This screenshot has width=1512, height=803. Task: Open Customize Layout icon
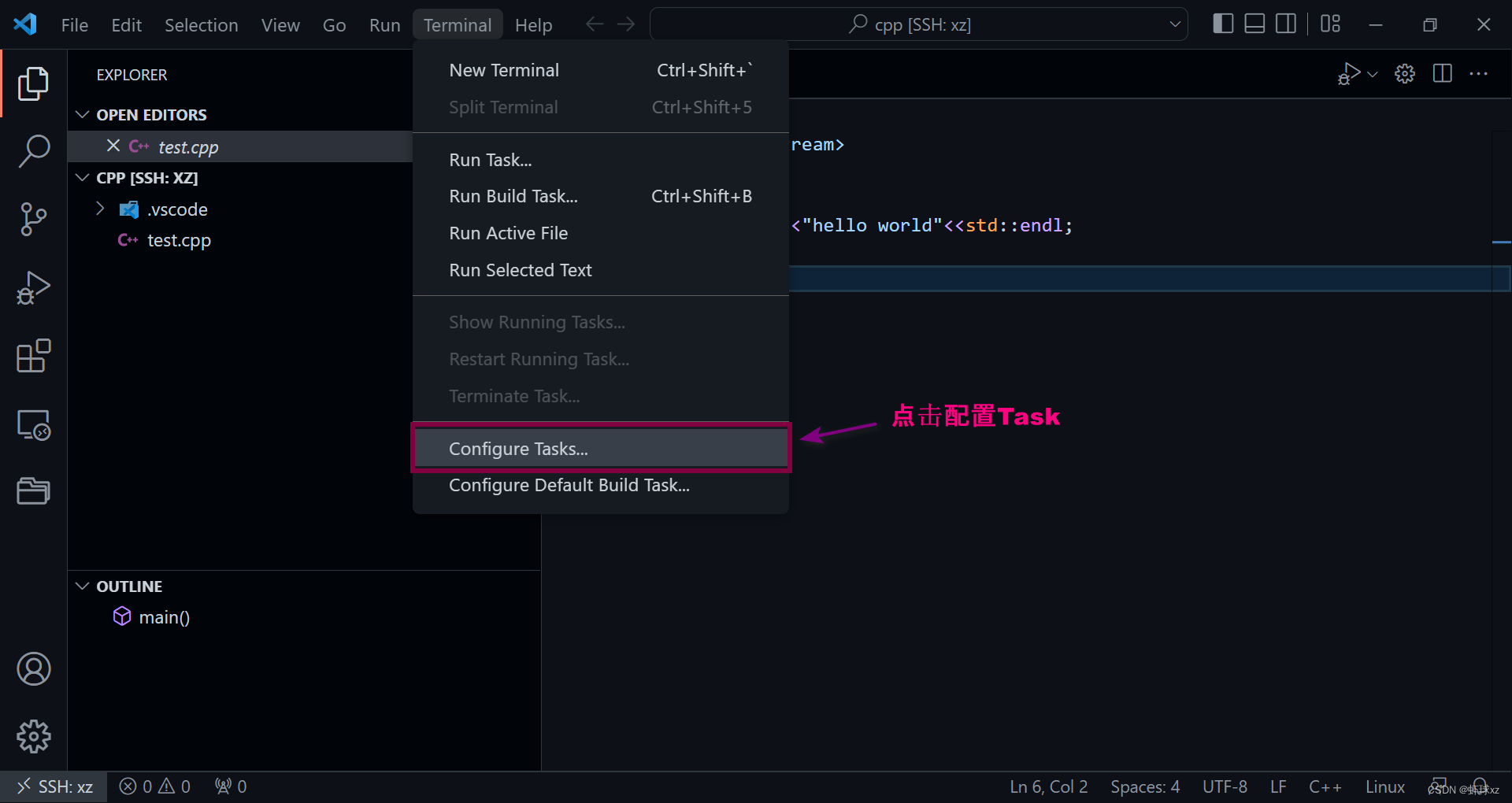[x=1331, y=24]
